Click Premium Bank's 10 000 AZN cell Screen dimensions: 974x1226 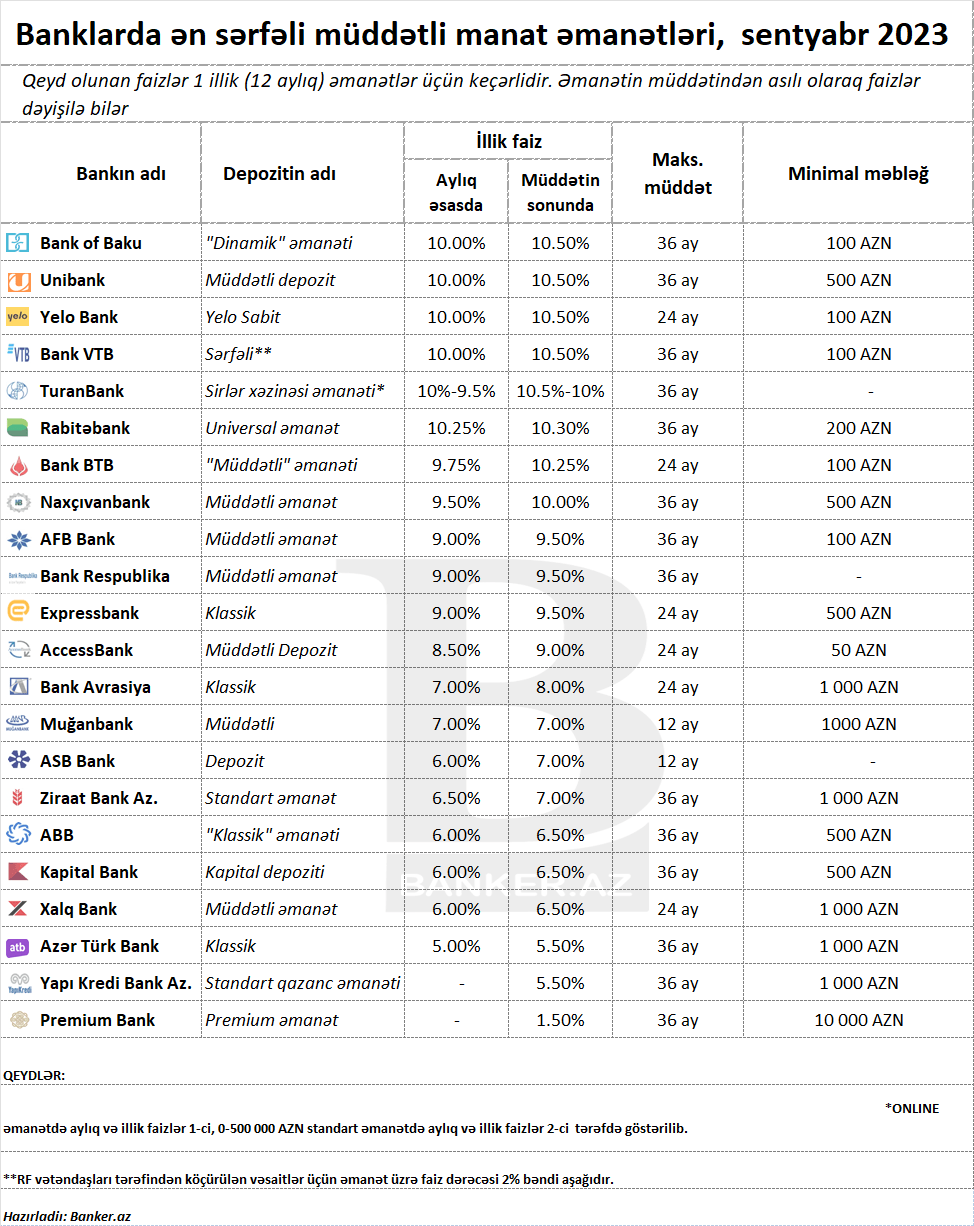[x=858, y=1020]
